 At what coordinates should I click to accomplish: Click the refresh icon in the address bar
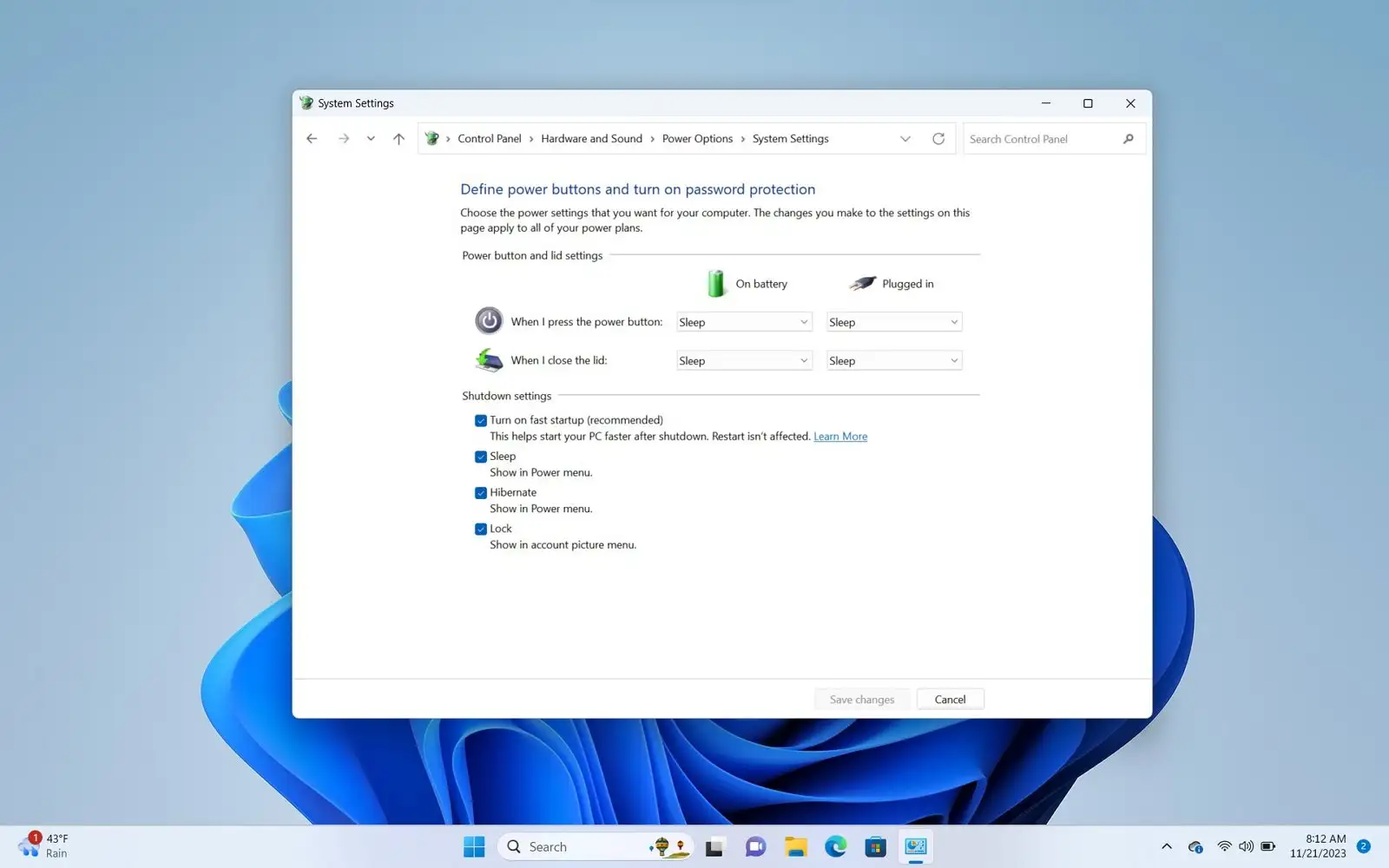(938, 138)
